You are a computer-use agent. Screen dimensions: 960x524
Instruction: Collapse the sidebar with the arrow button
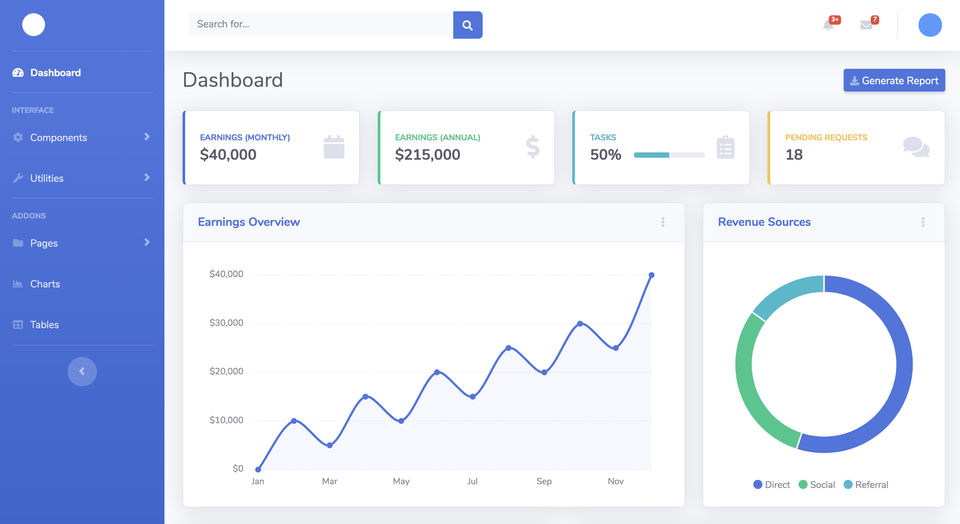pyautogui.click(x=82, y=371)
